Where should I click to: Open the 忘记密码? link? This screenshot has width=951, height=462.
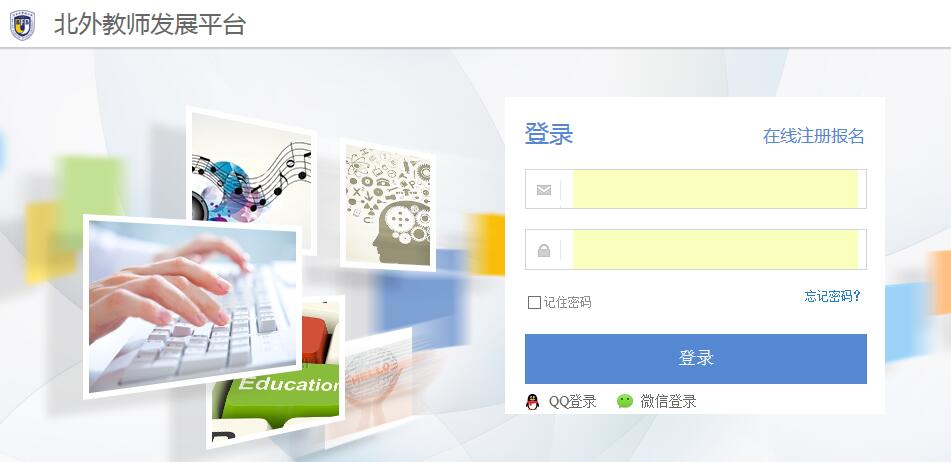tap(832, 296)
